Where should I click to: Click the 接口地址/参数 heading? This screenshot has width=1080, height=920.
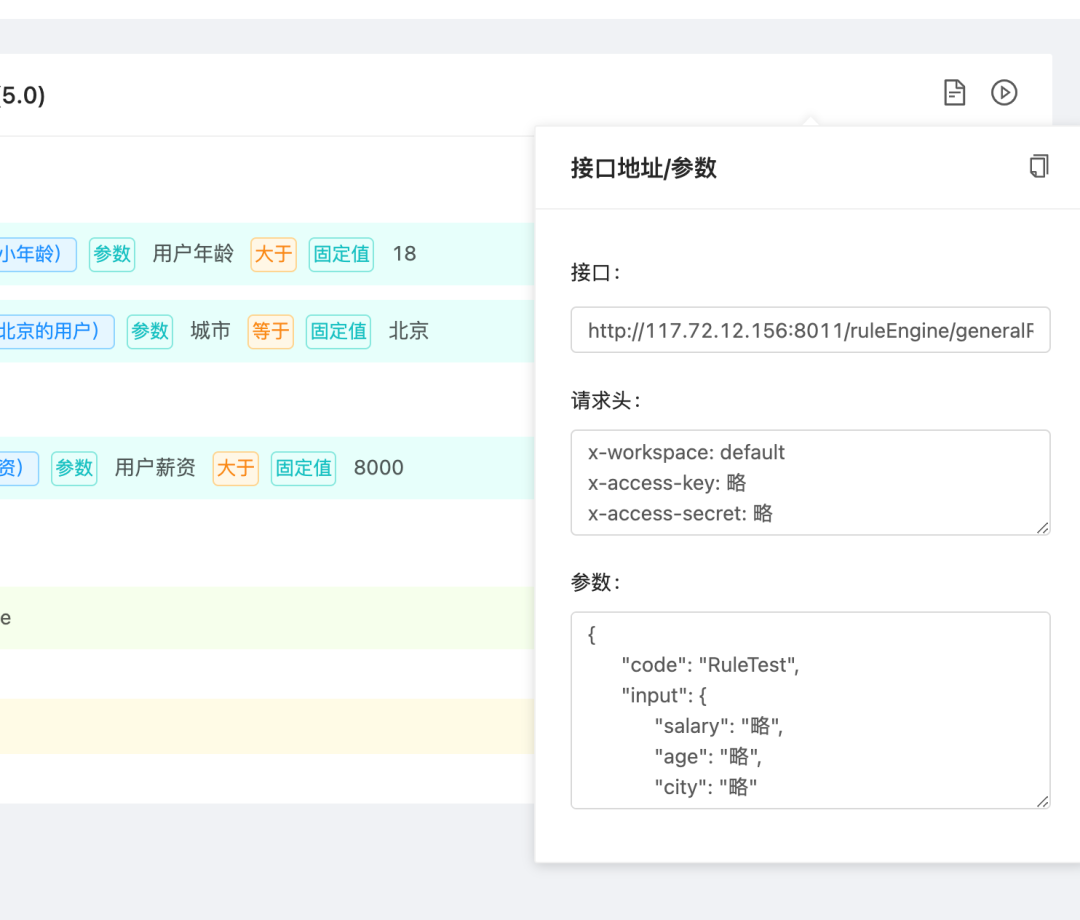643,168
